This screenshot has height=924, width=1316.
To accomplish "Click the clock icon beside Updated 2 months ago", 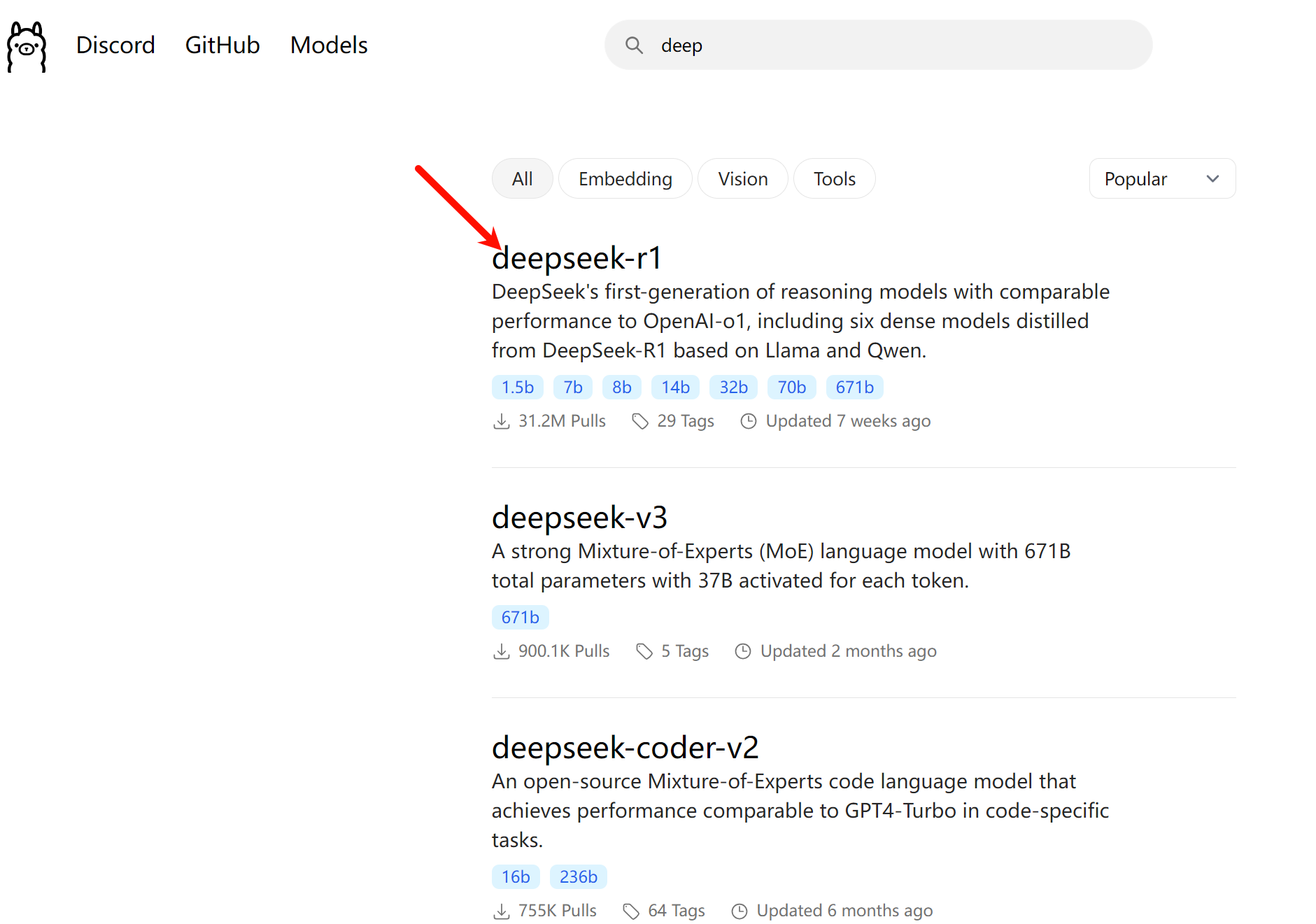I will click(743, 651).
